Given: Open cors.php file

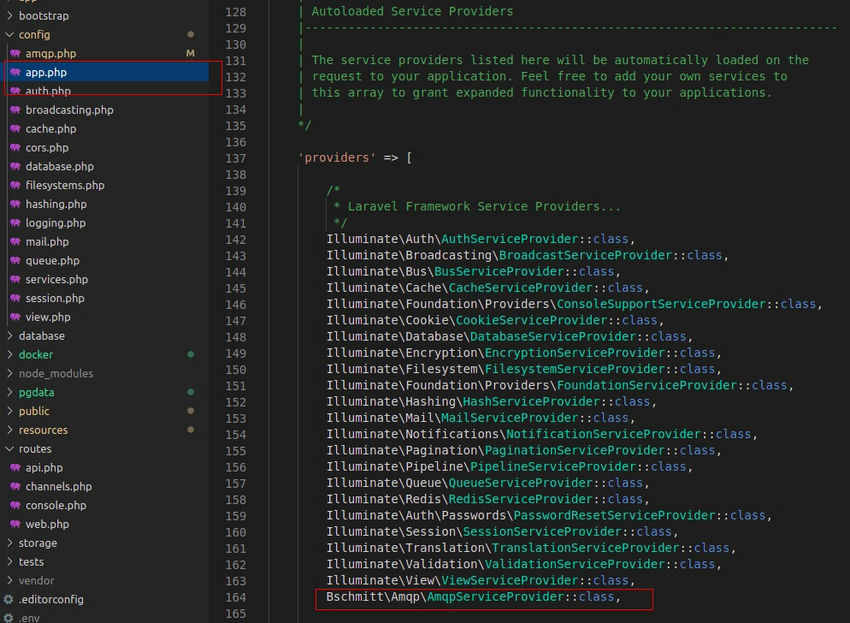Looking at the screenshot, I should 47,147.
